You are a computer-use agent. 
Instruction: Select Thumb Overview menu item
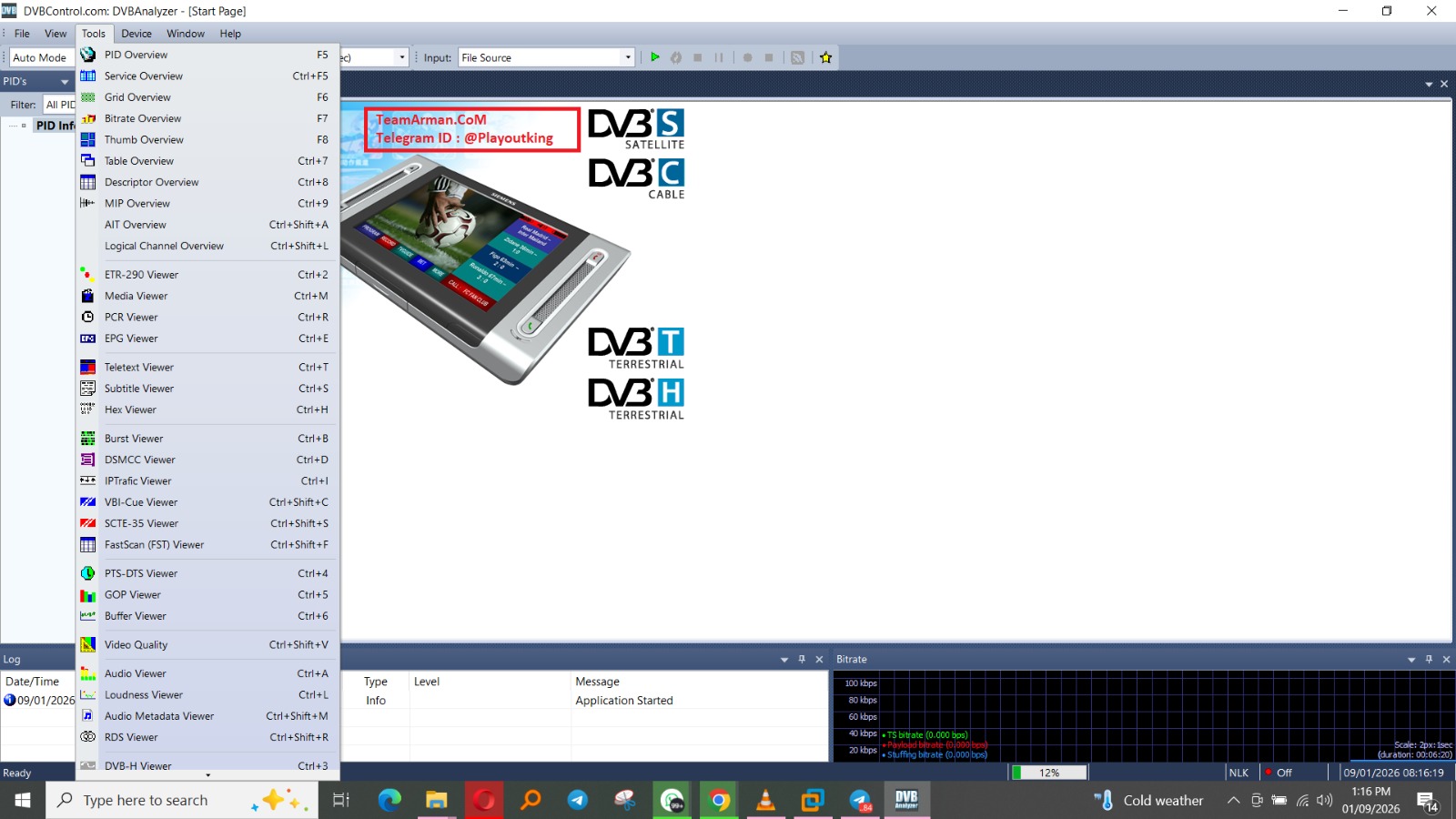207,140
